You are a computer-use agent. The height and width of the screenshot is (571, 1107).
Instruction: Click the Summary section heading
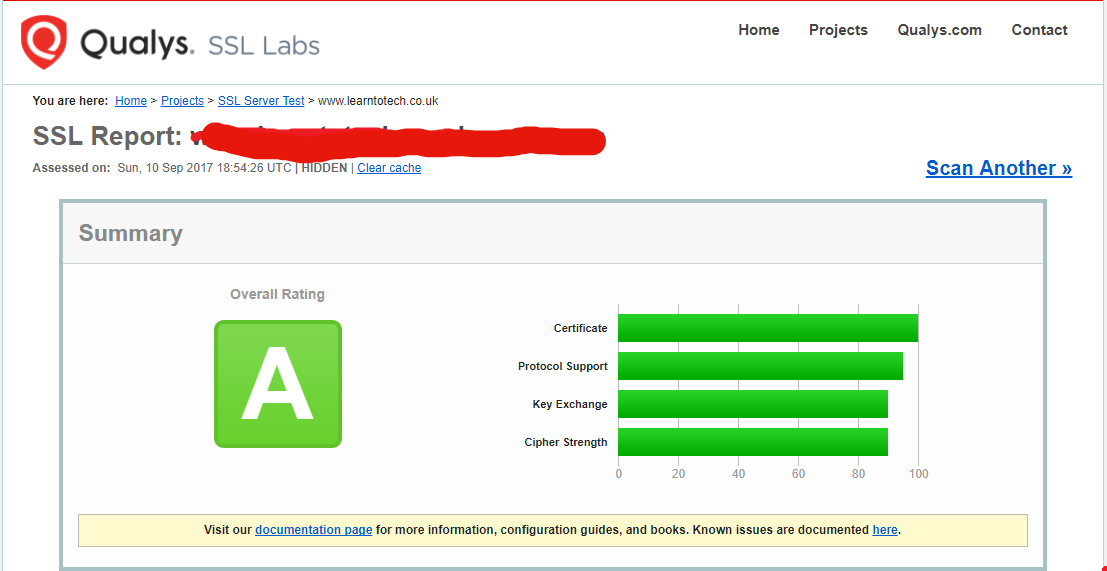(x=131, y=234)
